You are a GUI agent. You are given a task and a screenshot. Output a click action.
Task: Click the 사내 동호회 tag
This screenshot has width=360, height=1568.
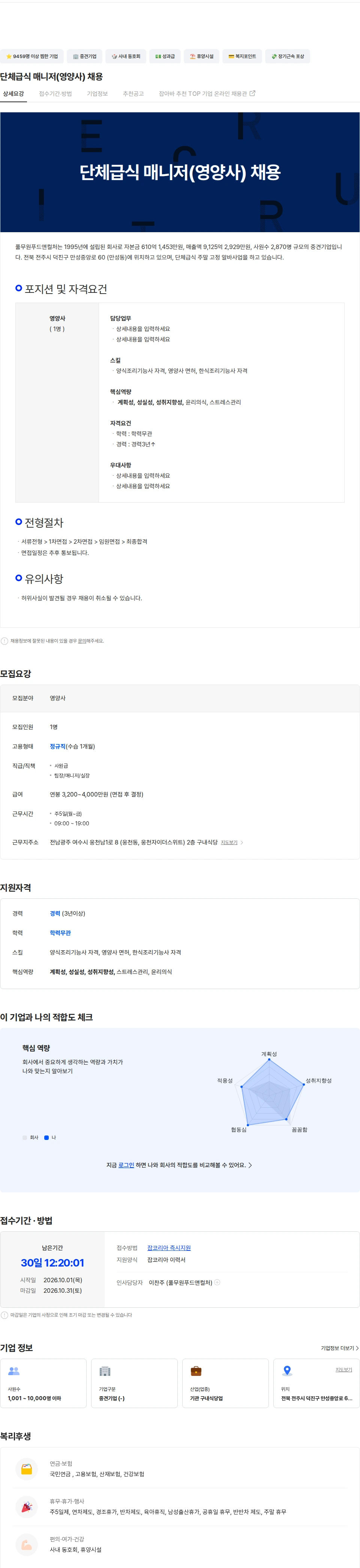126,57
